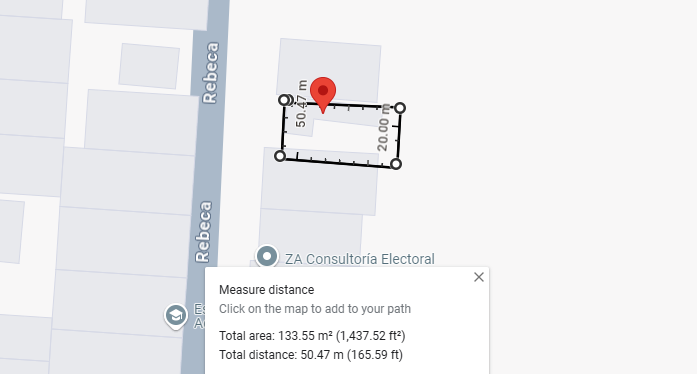Viewport: 697px width, 374px height.
Task: Select the top-right measurement point handle
Action: [400, 108]
